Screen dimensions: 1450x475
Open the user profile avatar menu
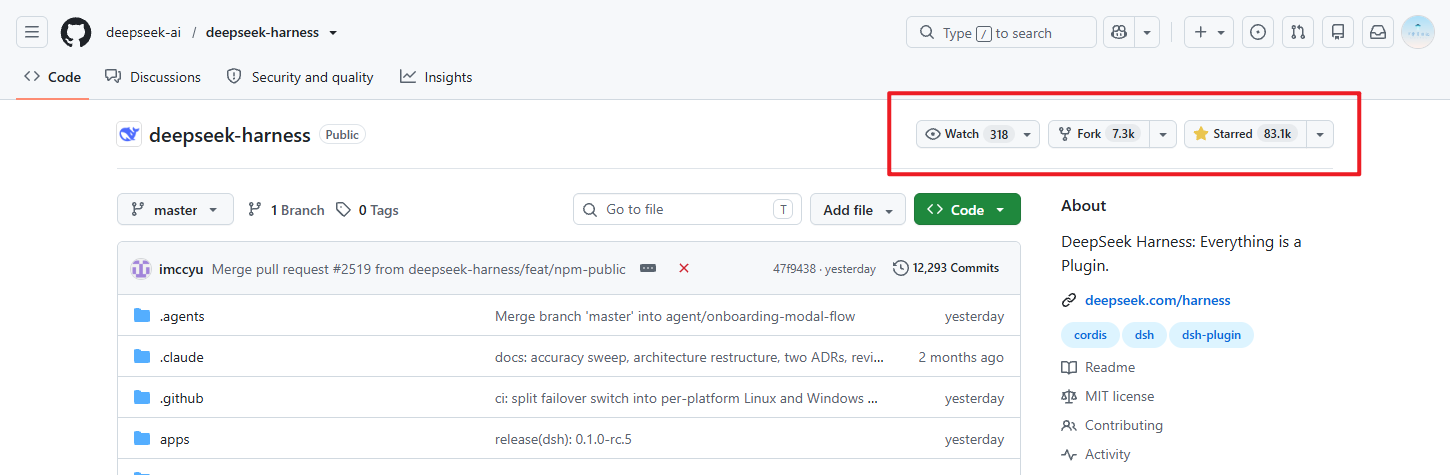point(1418,32)
